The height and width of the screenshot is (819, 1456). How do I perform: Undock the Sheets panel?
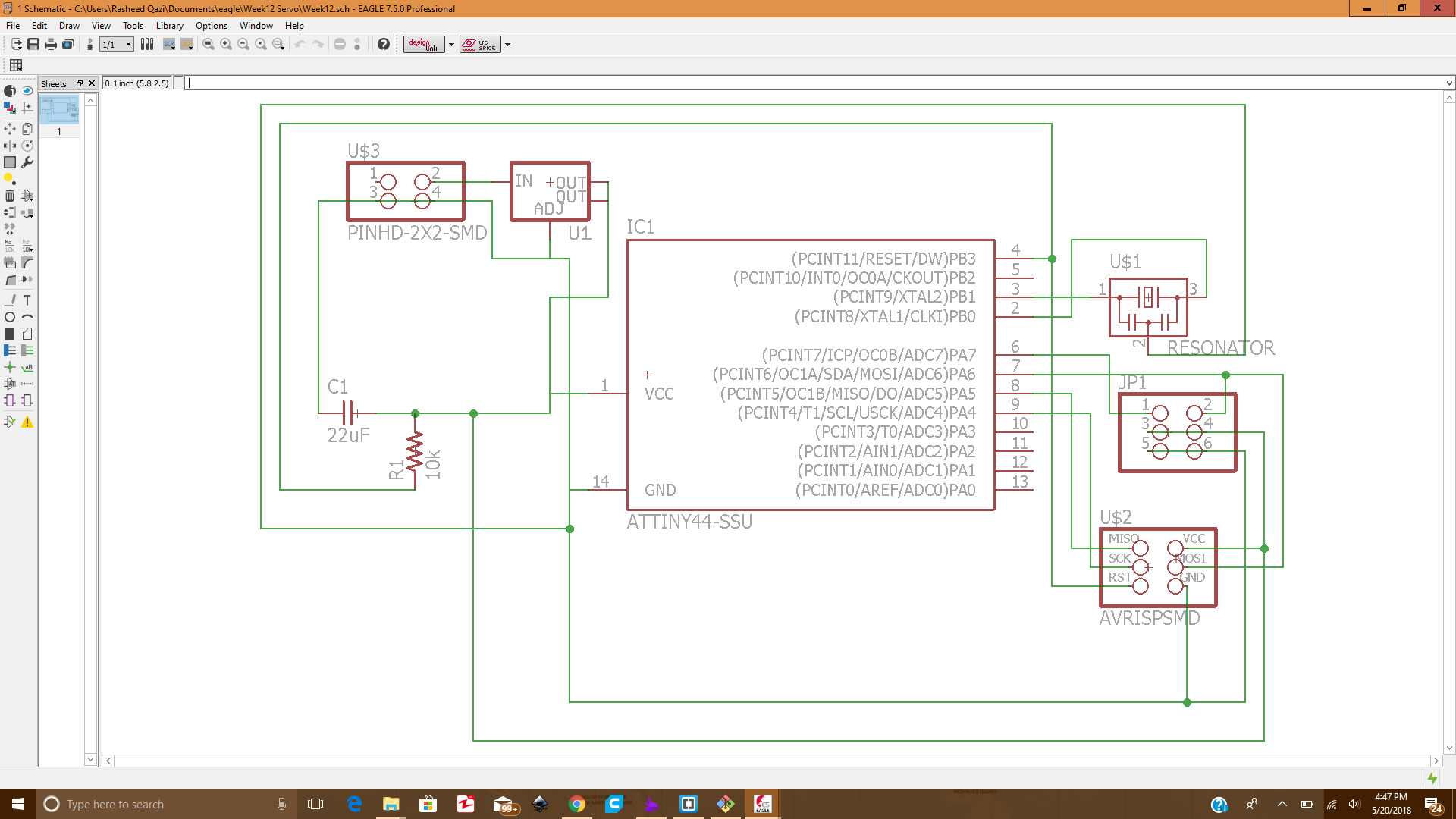pyautogui.click(x=79, y=83)
